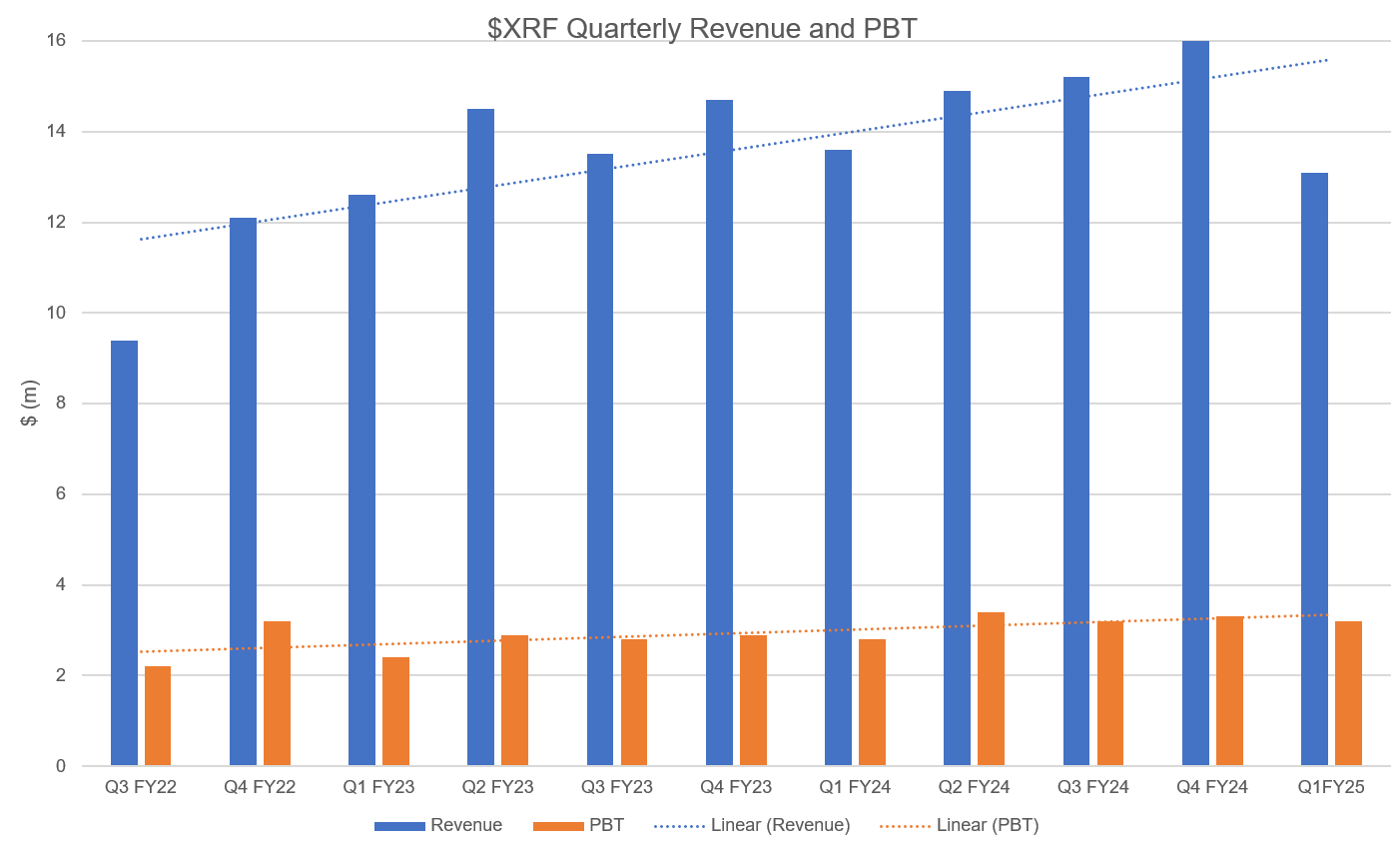Select the Q1FY25 Revenue bar

tap(1314, 469)
